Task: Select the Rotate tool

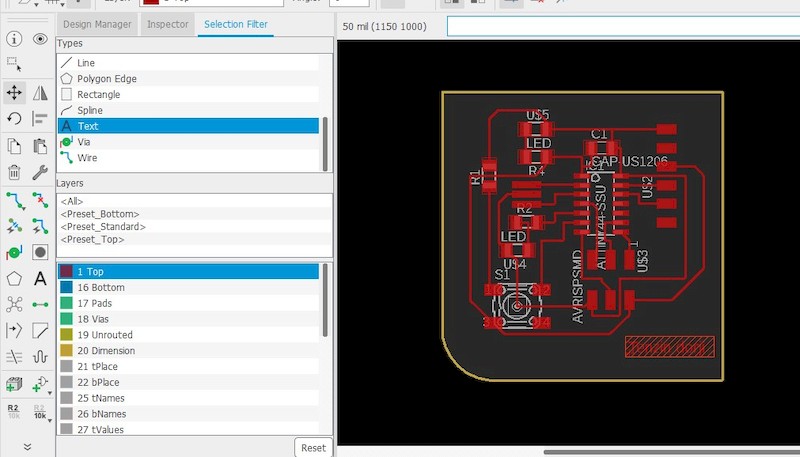Action: tap(14, 118)
